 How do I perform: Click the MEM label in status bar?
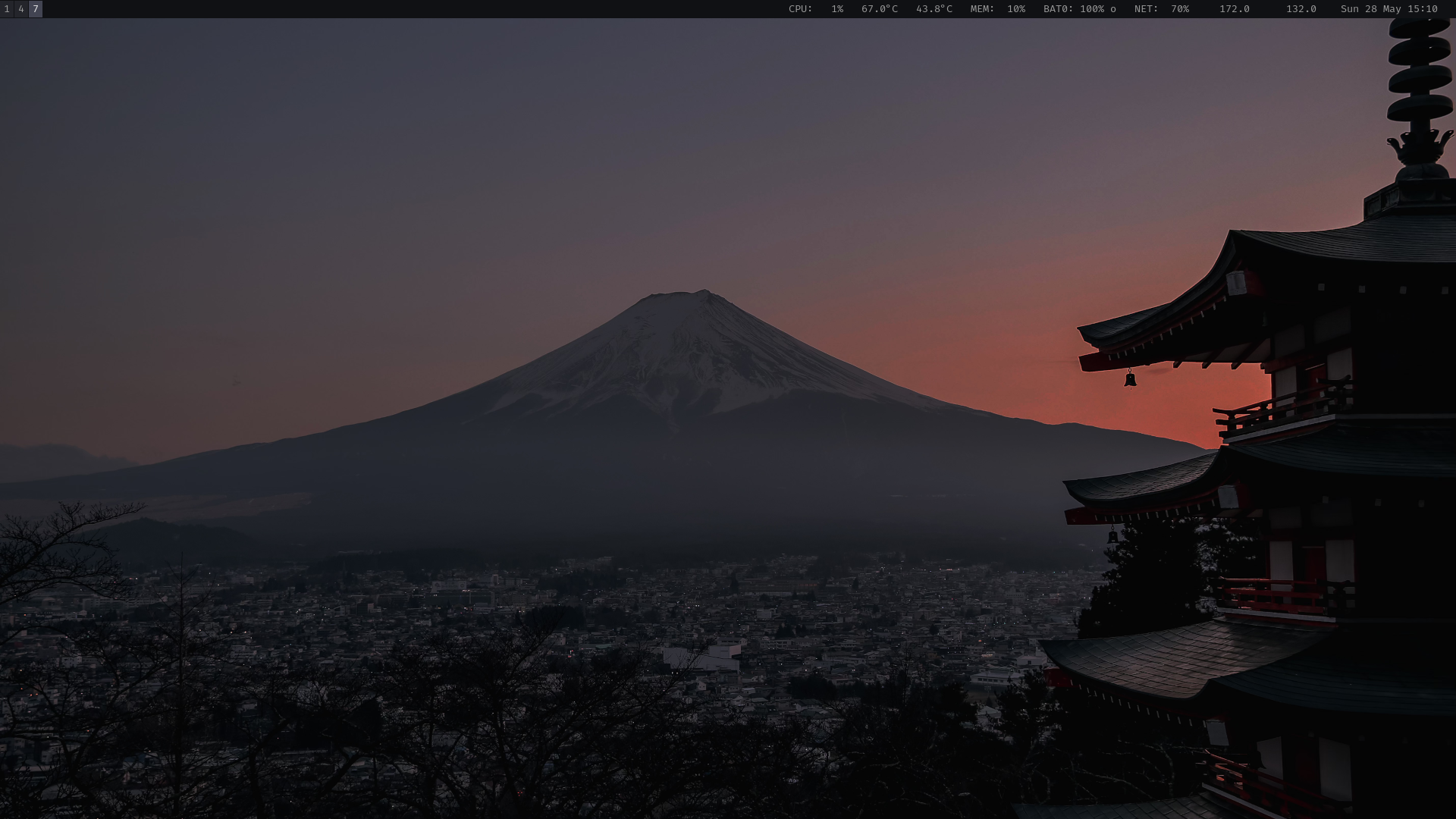pyautogui.click(x=982, y=9)
